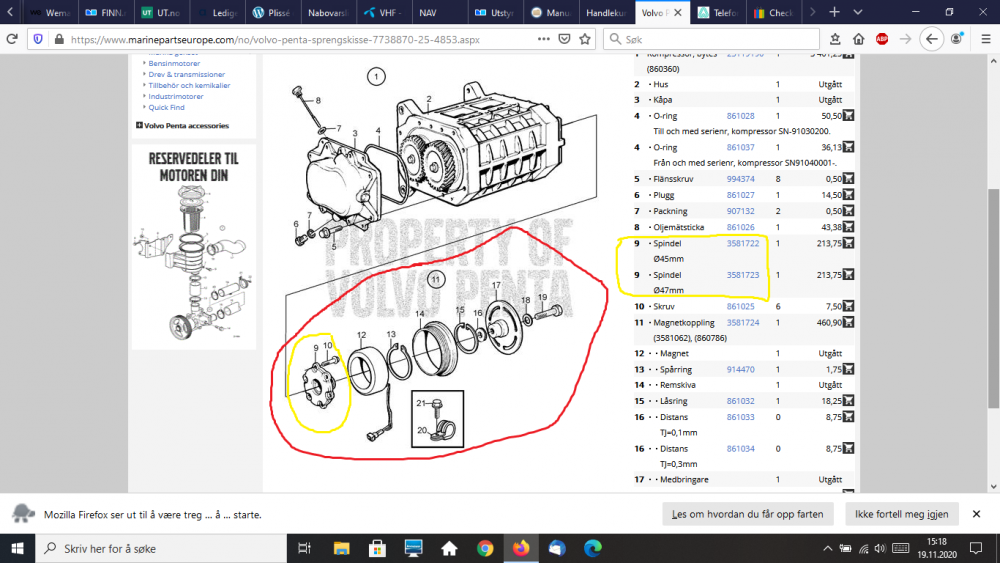Open Microsoft Store from taskbar
The height and width of the screenshot is (563, 1000).
pos(377,548)
